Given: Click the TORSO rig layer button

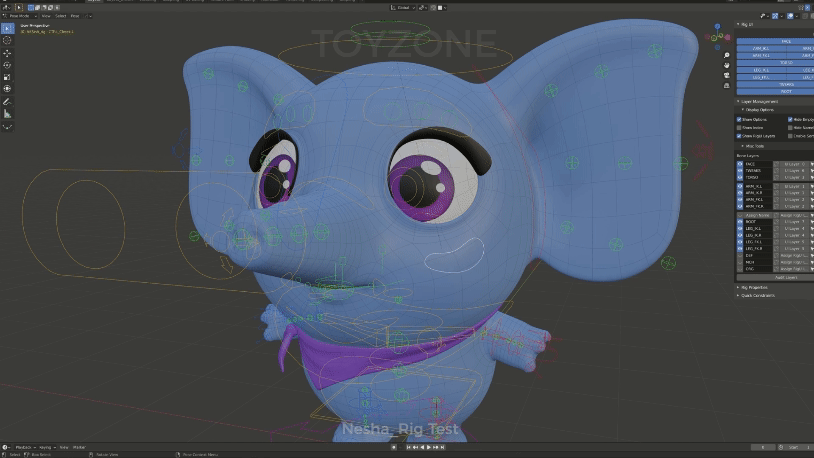Looking at the screenshot, I should click(775, 62).
